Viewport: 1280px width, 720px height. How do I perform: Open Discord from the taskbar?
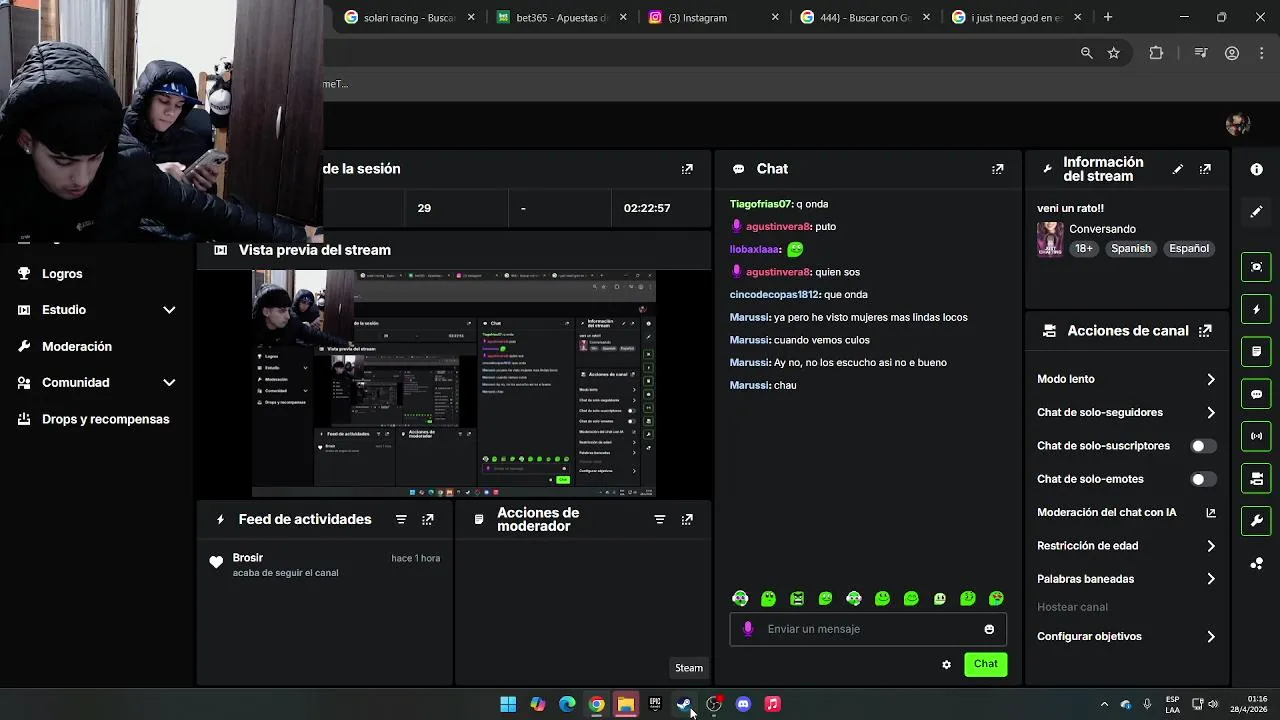pyautogui.click(x=743, y=705)
